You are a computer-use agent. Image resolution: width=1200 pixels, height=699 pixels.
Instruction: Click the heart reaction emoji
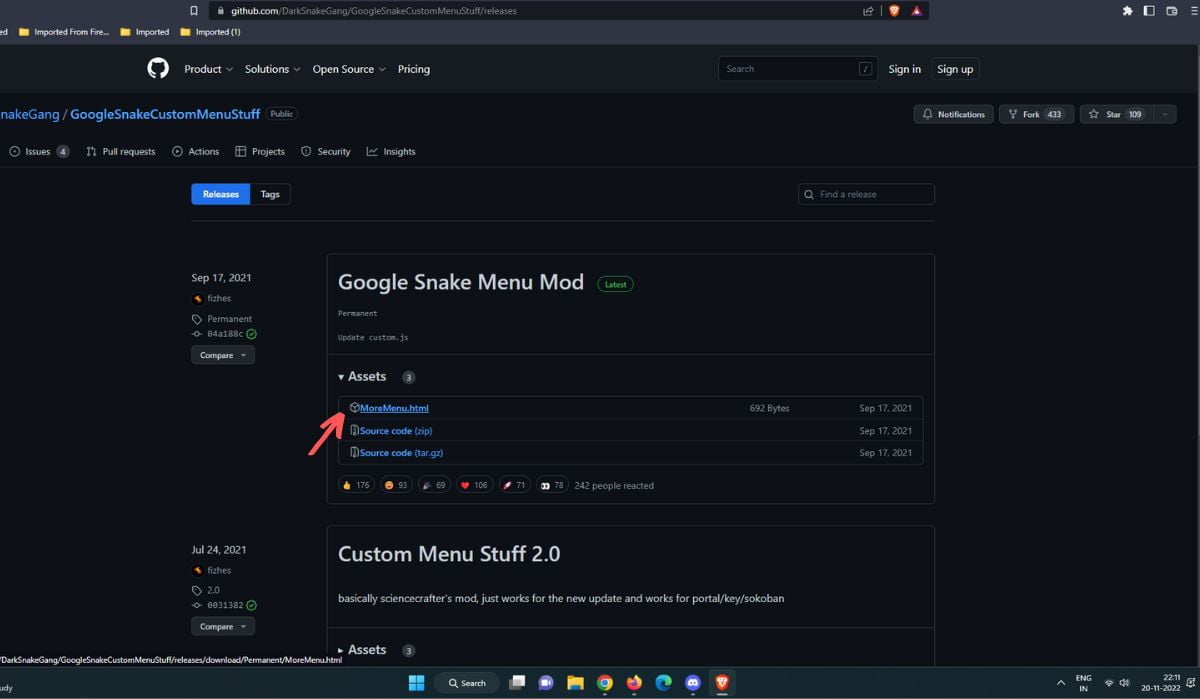point(474,484)
